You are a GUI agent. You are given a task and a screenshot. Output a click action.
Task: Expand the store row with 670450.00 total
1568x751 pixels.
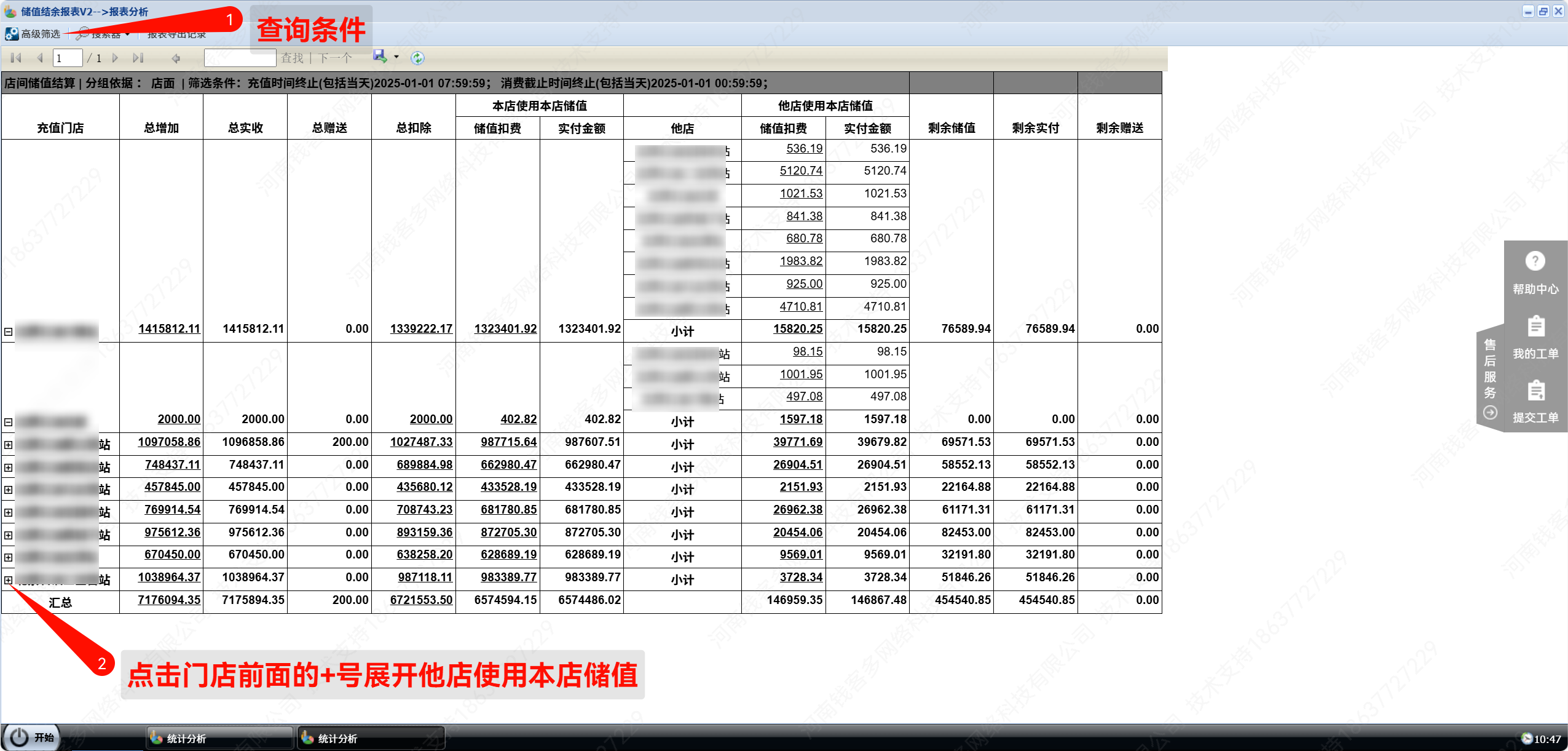9,557
